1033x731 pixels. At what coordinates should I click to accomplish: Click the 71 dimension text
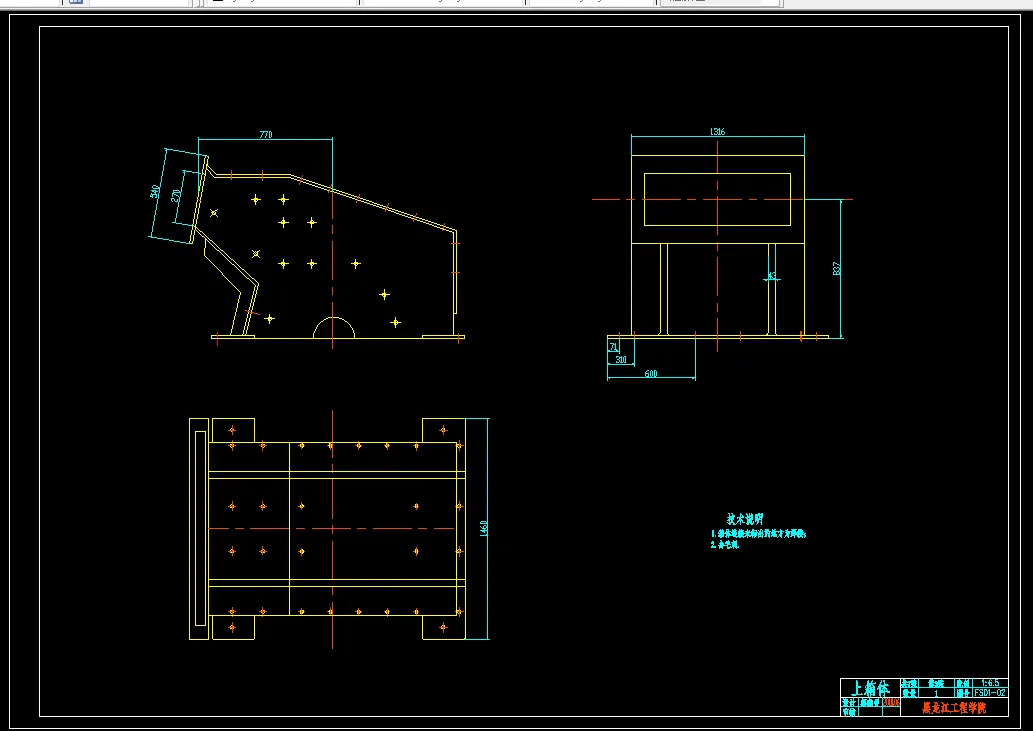coord(614,347)
